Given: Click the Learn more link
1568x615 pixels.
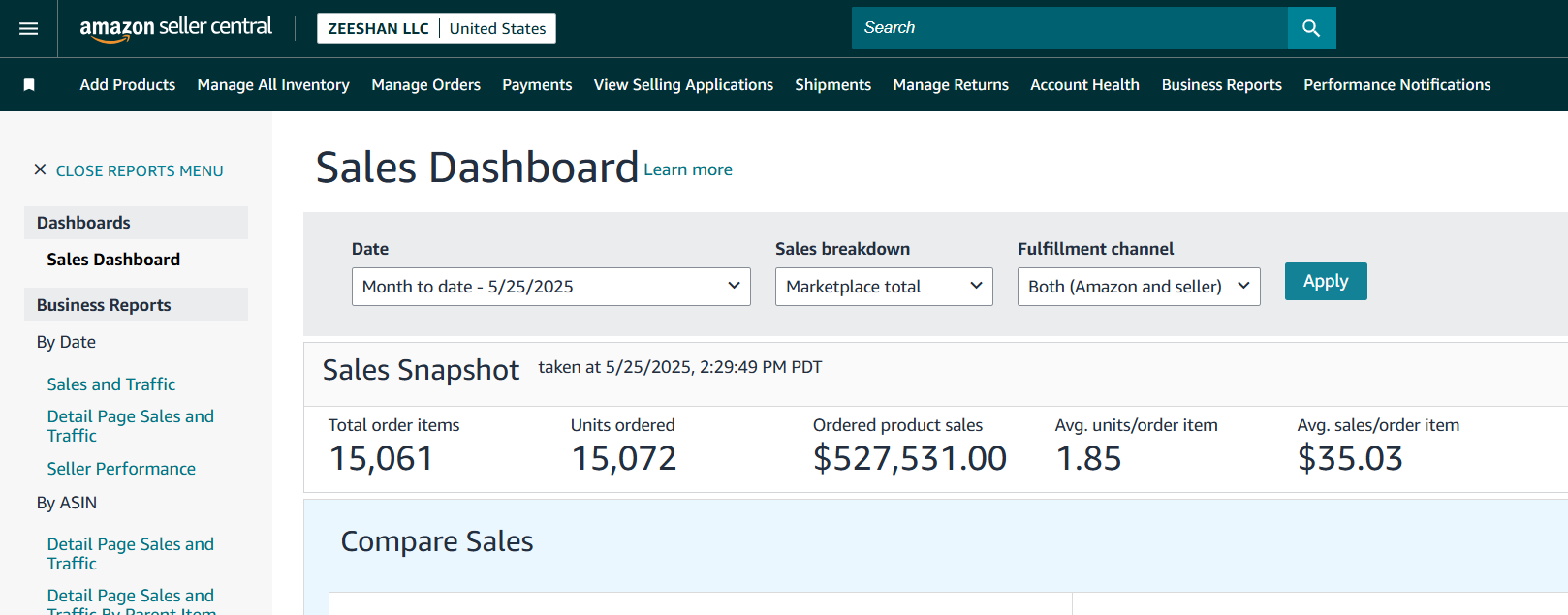Looking at the screenshot, I should 687,169.
